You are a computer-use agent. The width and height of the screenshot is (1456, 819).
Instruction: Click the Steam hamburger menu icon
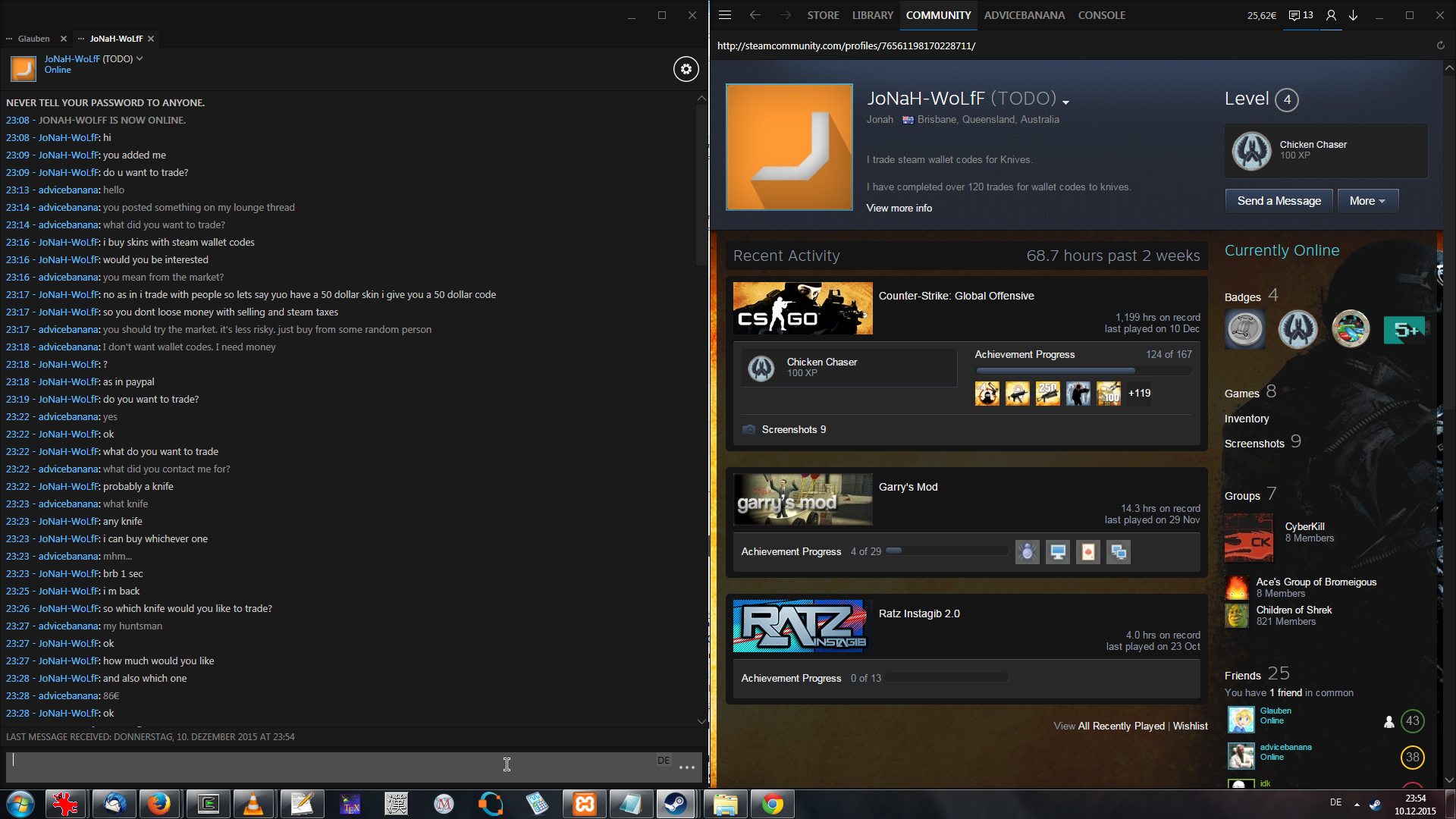coord(725,15)
